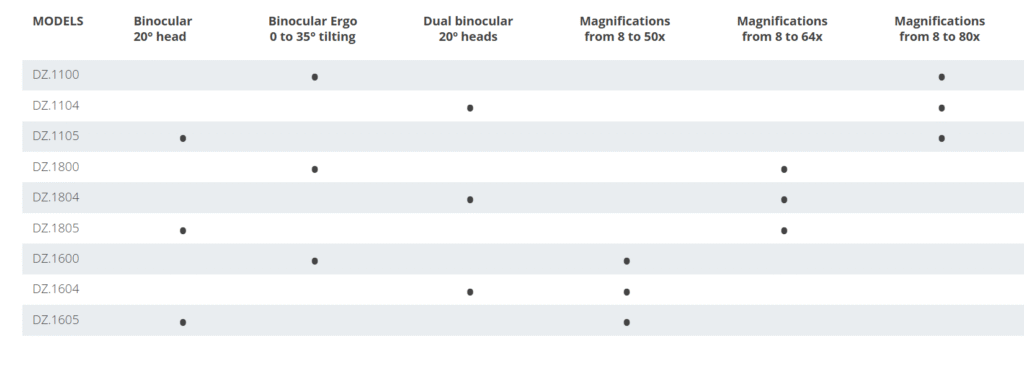Click Magnifications from 8 to 80x header
Image resolution: width=1024 pixels, height=386 pixels.
(x=940, y=29)
